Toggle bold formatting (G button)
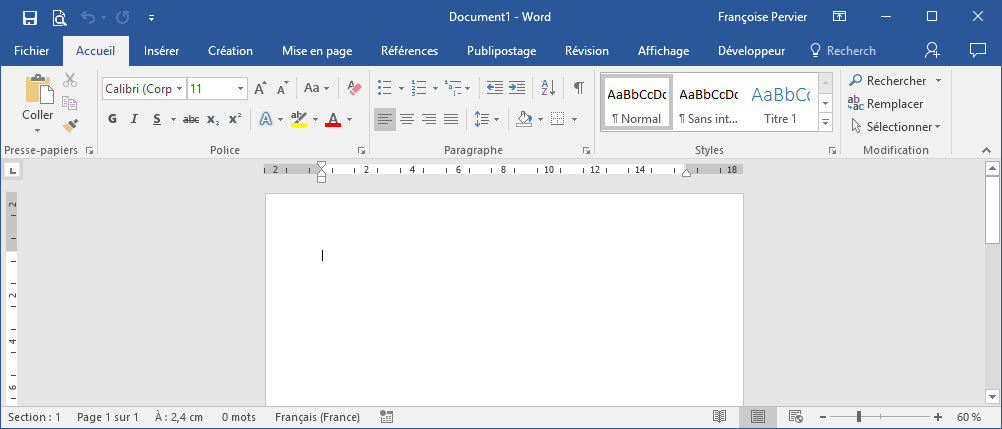Screen dimensions: 1002x429 112,120
